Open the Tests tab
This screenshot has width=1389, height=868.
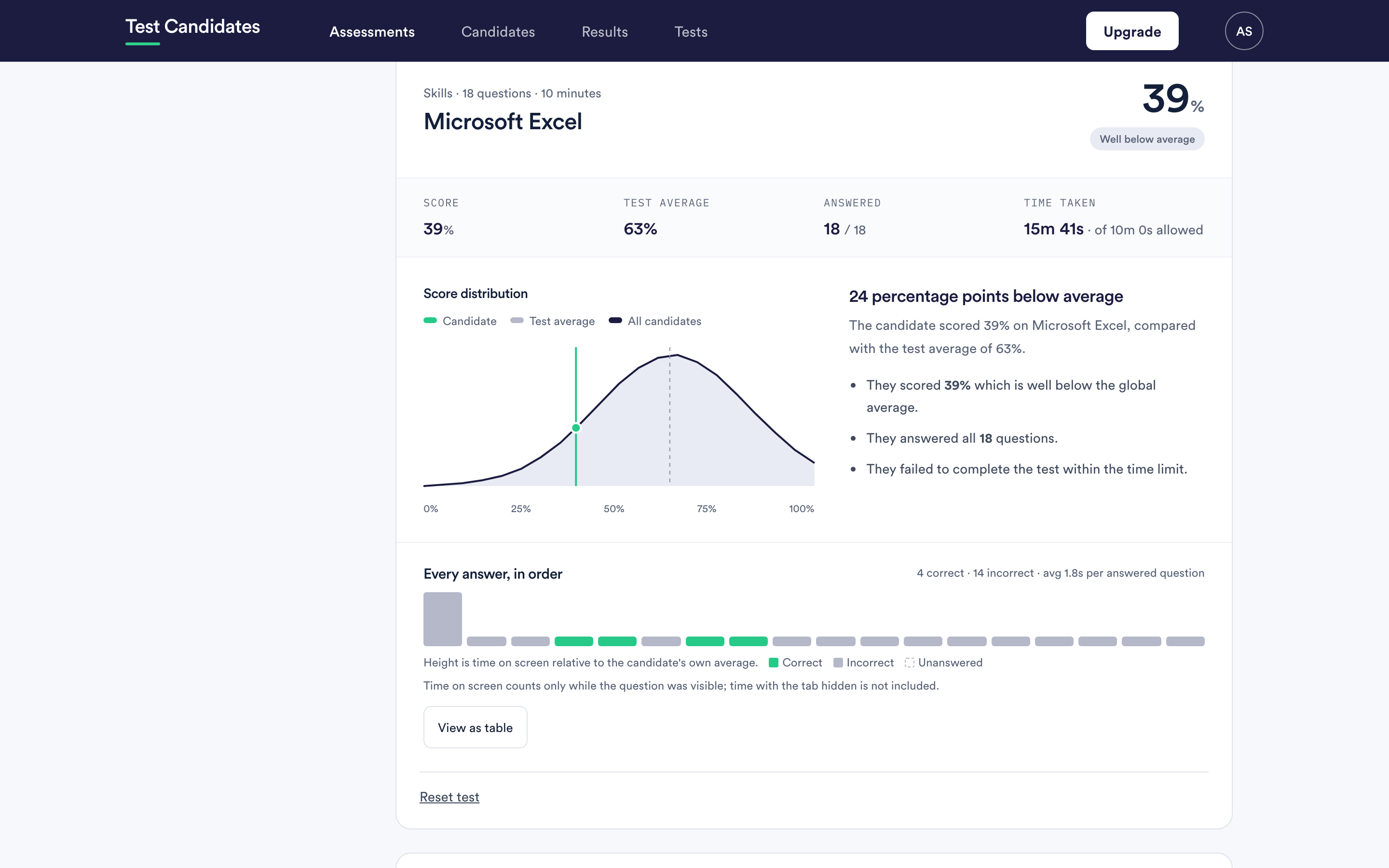click(x=691, y=31)
